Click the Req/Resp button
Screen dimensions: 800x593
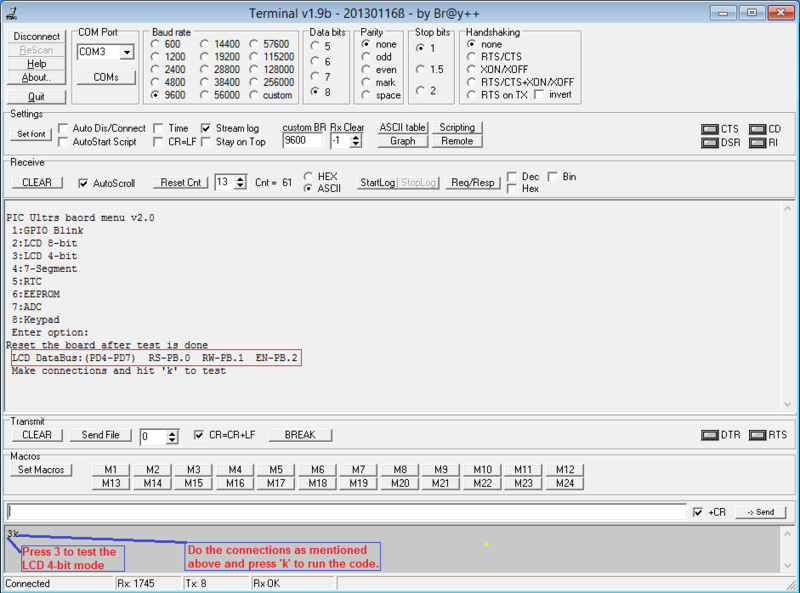pyautogui.click(x=473, y=183)
